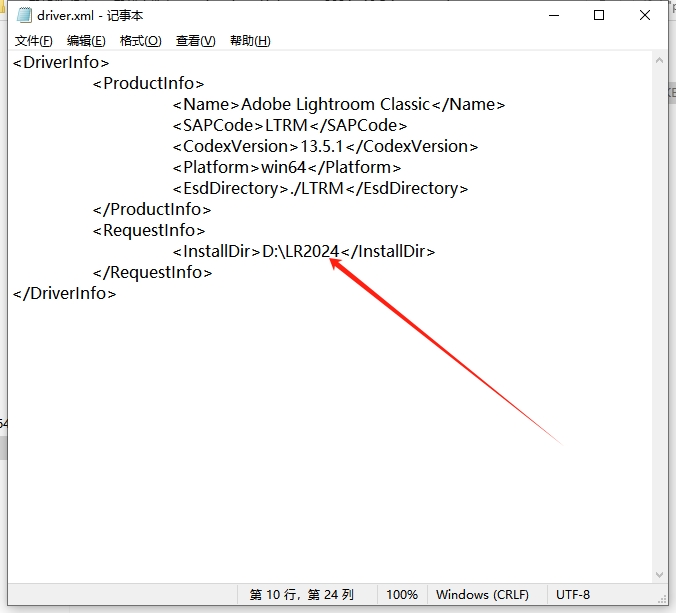
Task: Maximize the driver.xml Notepad window
Action: point(599,16)
